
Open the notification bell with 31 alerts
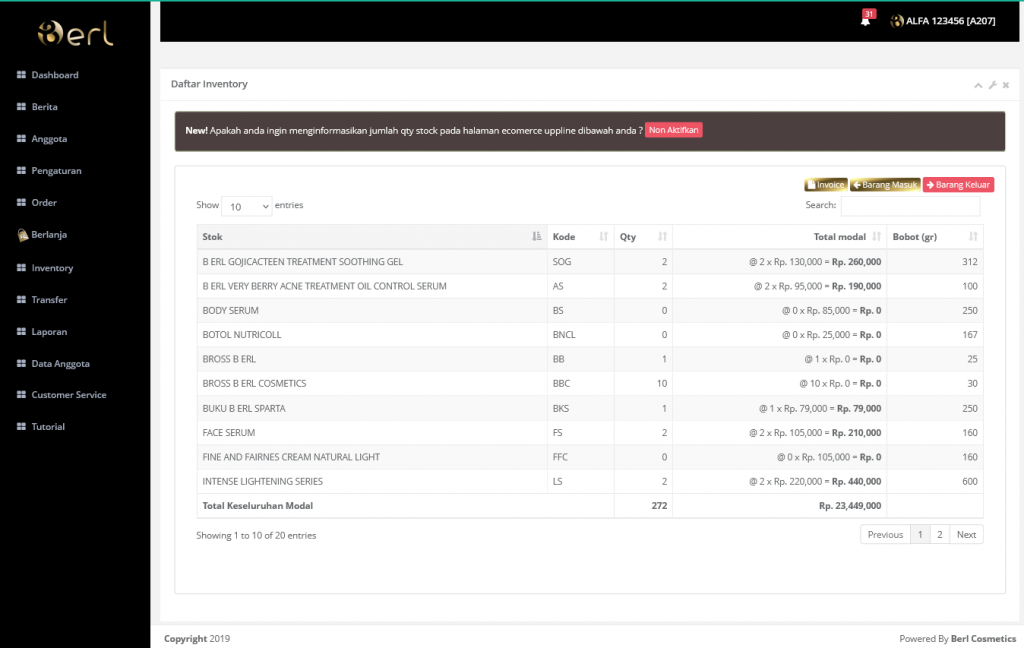point(865,21)
